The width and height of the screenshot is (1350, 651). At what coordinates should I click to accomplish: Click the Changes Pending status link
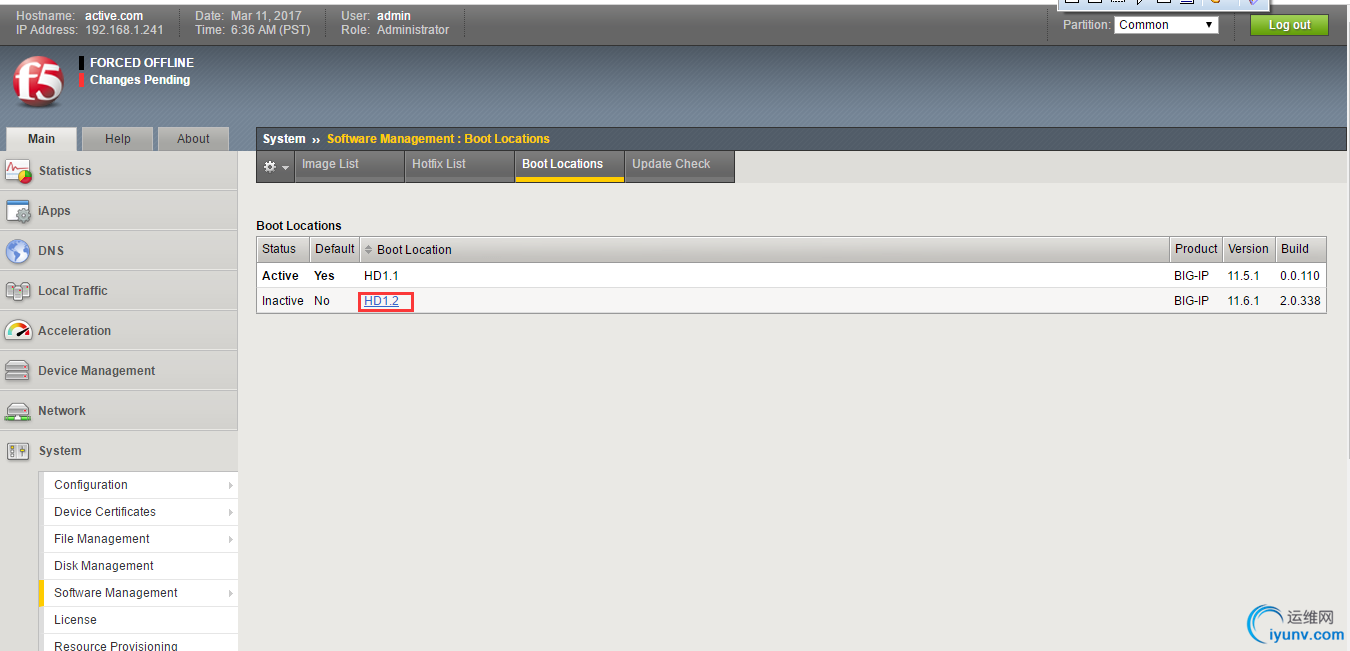(140, 80)
